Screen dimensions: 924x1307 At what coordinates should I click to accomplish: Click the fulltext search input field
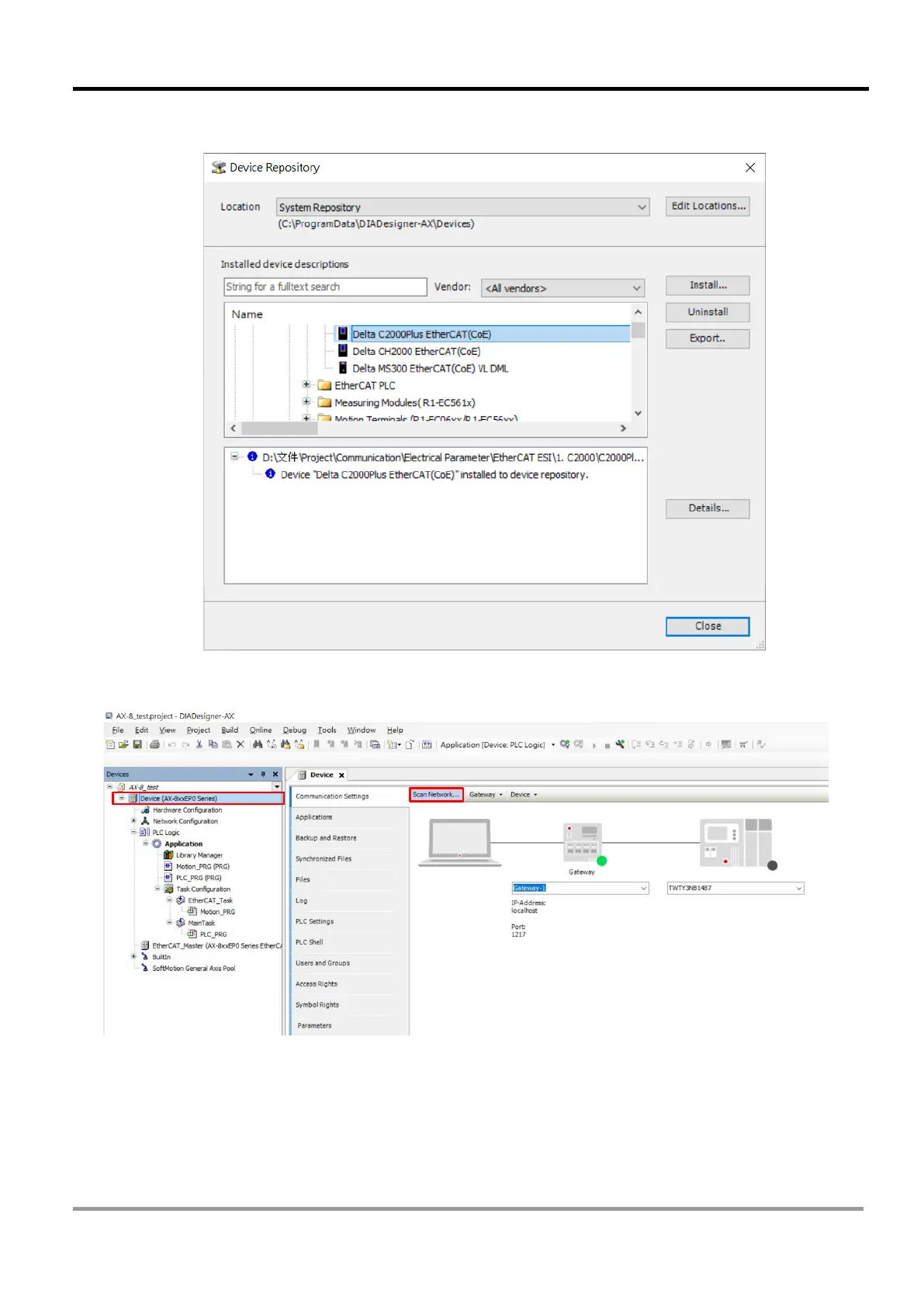tap(325, 287)
